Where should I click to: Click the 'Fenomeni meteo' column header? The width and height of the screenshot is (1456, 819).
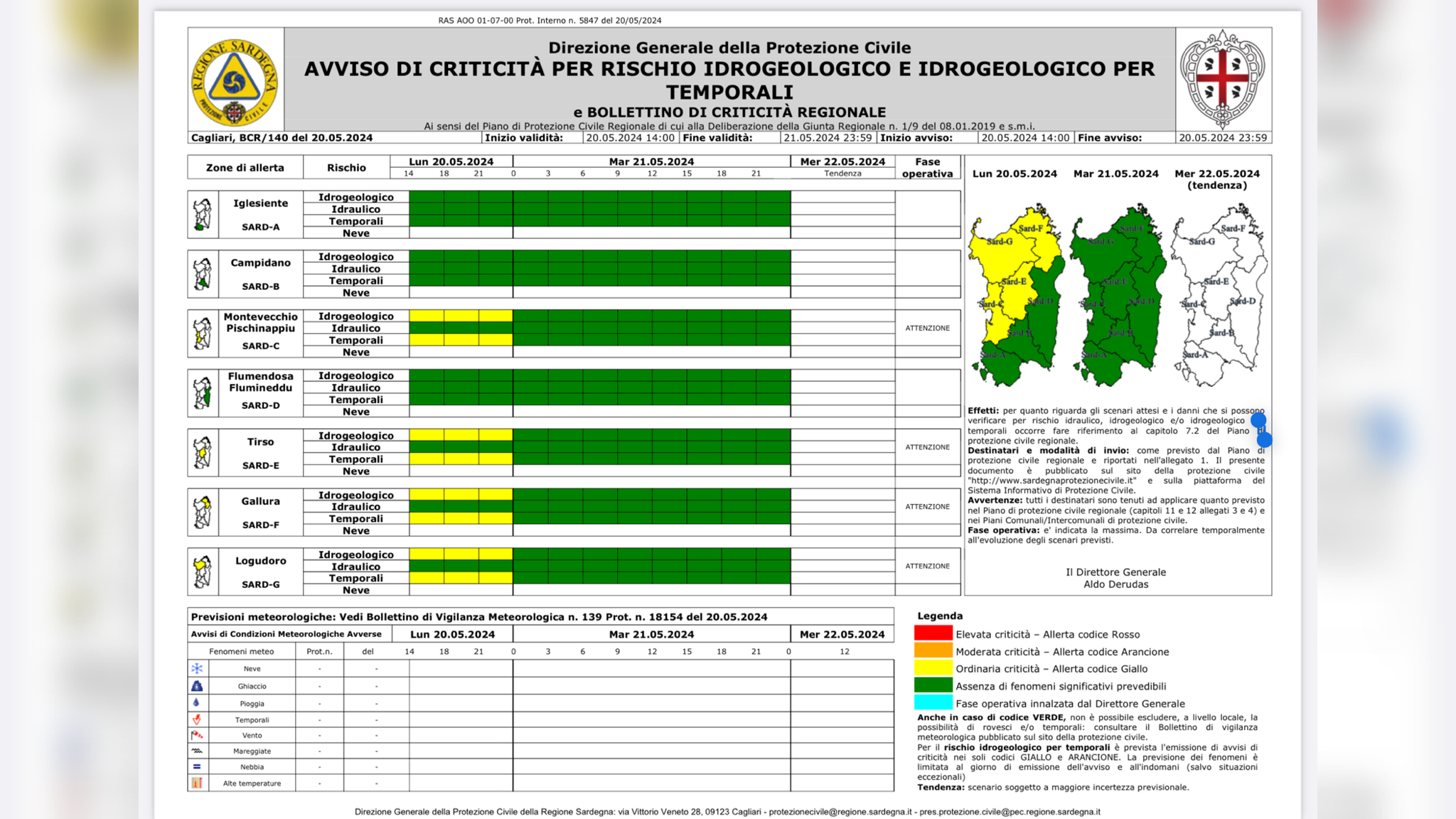241,651
